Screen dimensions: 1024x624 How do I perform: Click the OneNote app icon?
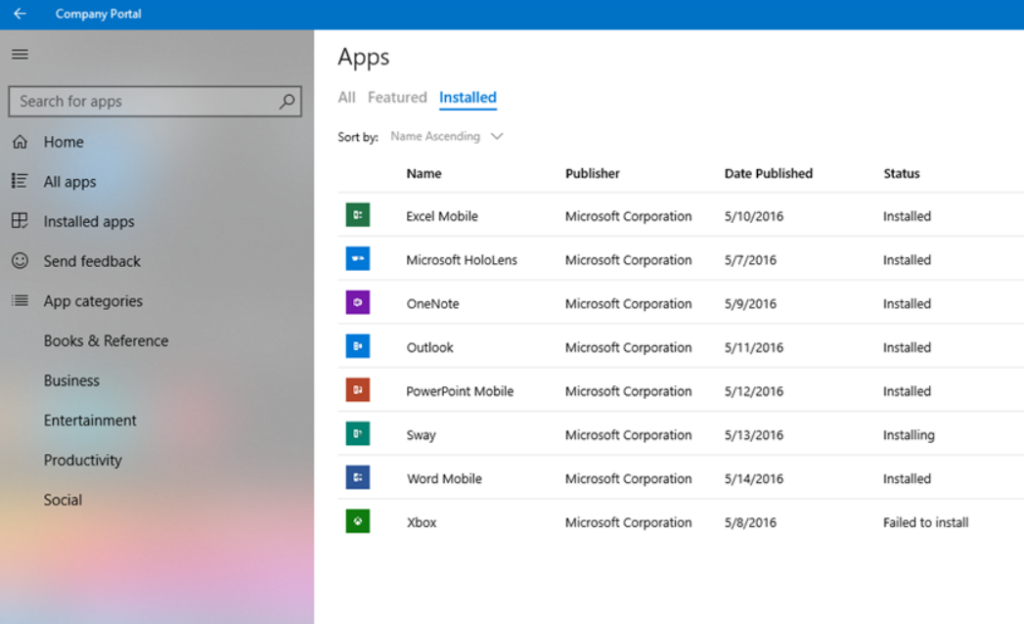pos(358,302)
